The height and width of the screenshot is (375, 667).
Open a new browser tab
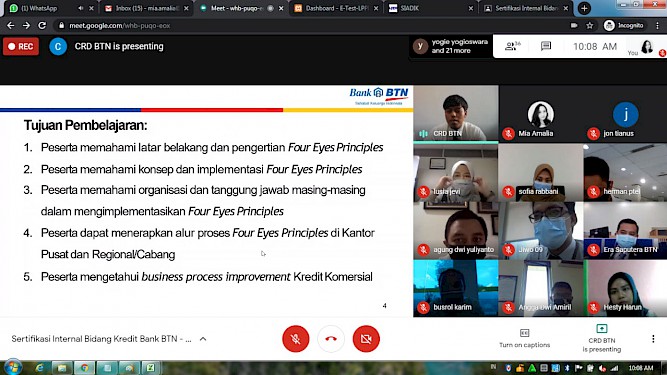click(584, 8)
